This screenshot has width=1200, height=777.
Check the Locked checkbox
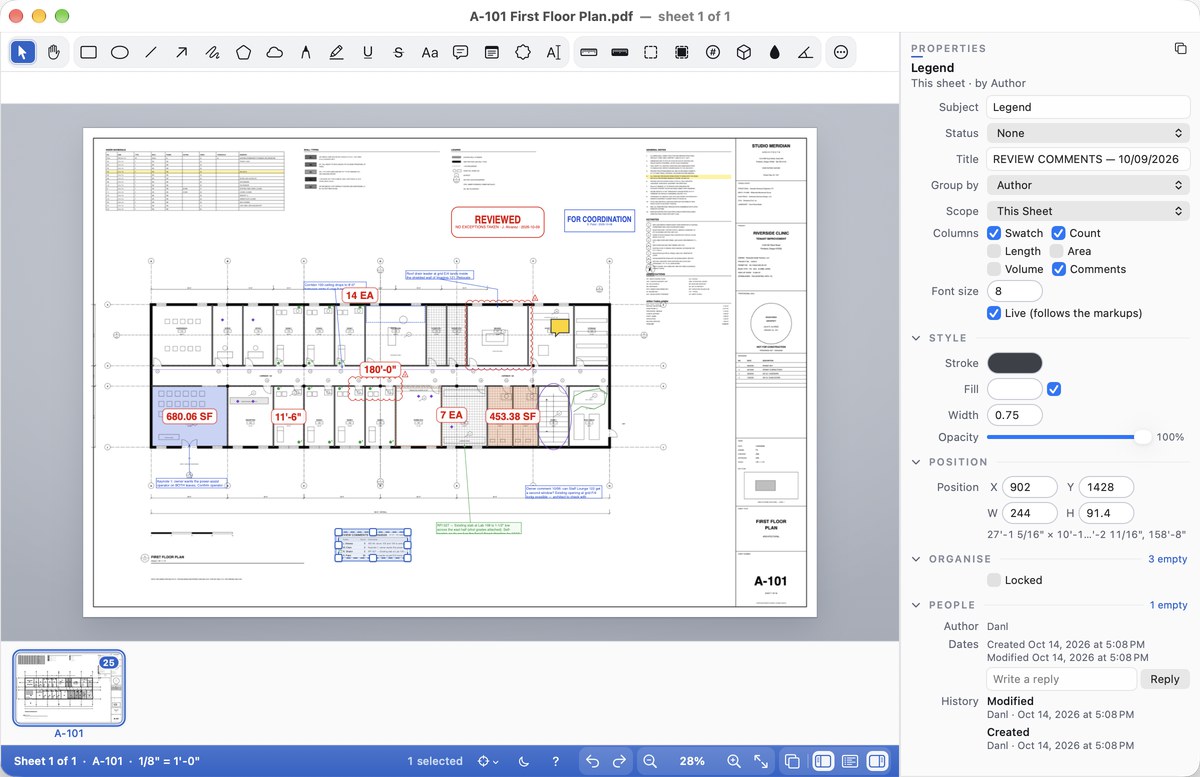pyautogui.click(x=994, y=580)
